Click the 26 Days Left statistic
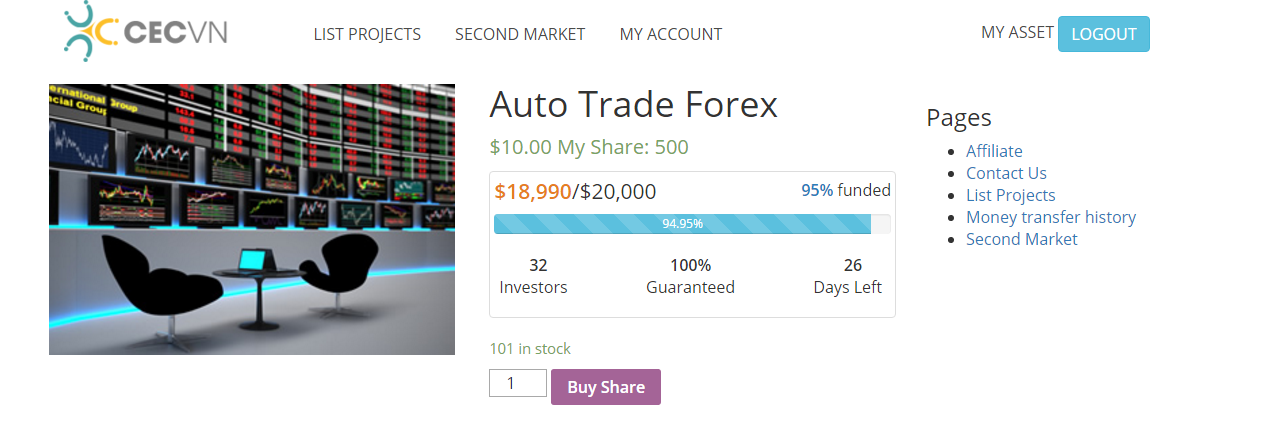This screenshot has width=1268, height=448. pyautogui.click(x=848, y=276)
